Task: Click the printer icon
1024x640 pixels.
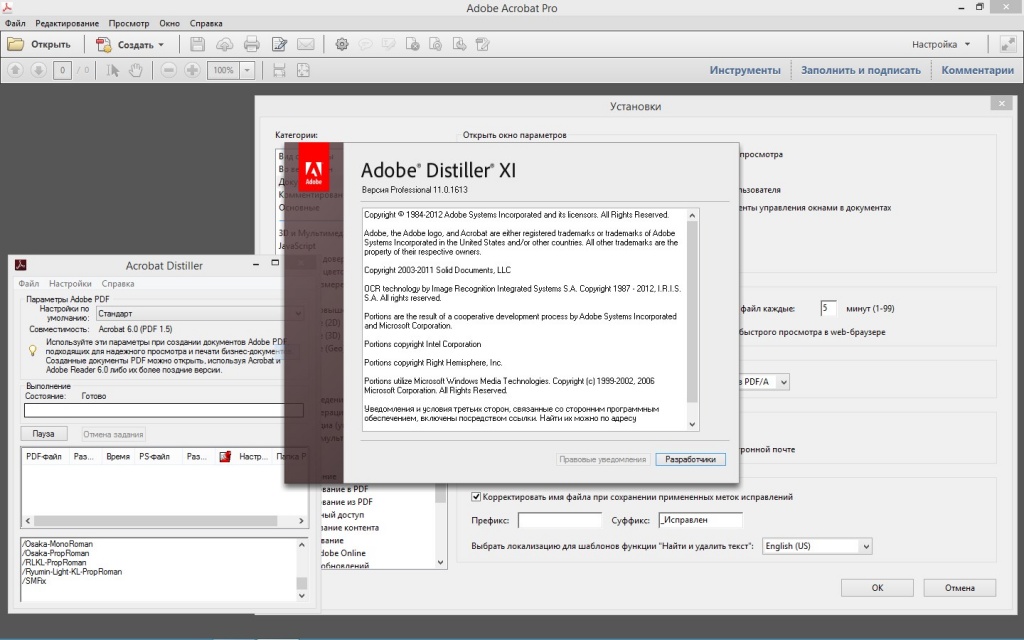Action: tap(251, 44)
